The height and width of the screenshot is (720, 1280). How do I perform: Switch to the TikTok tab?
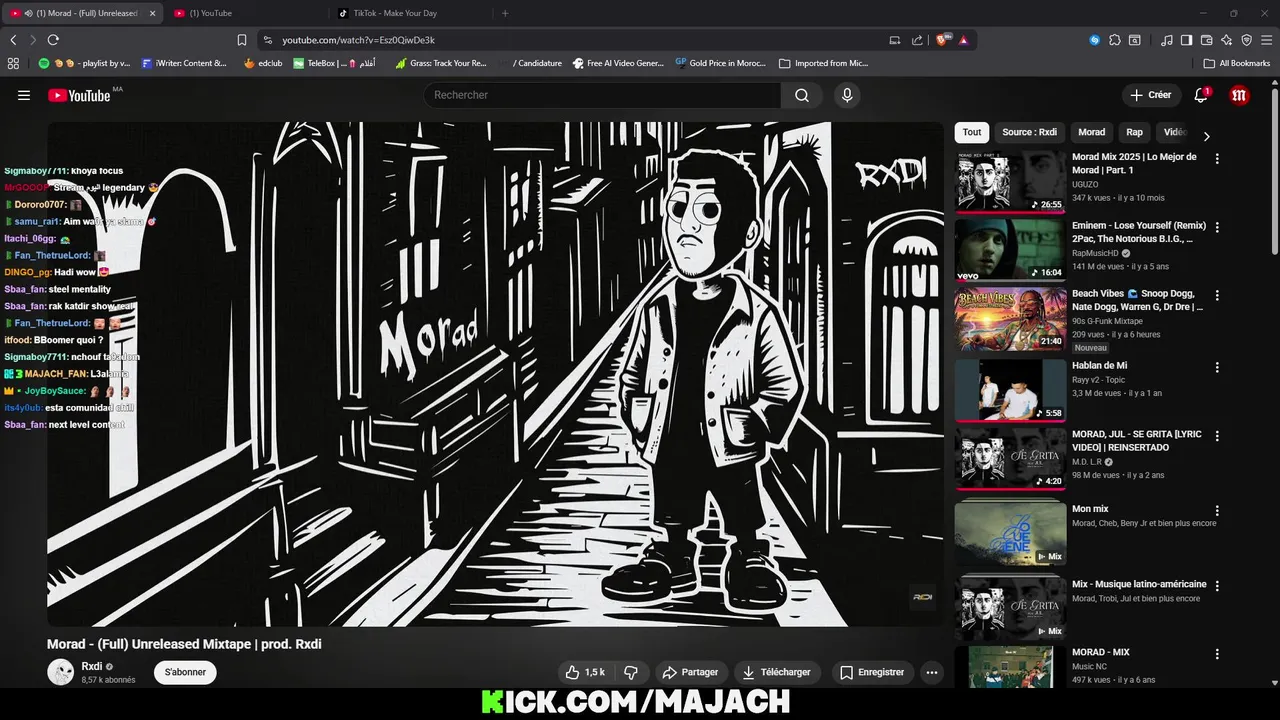(410, 13)
